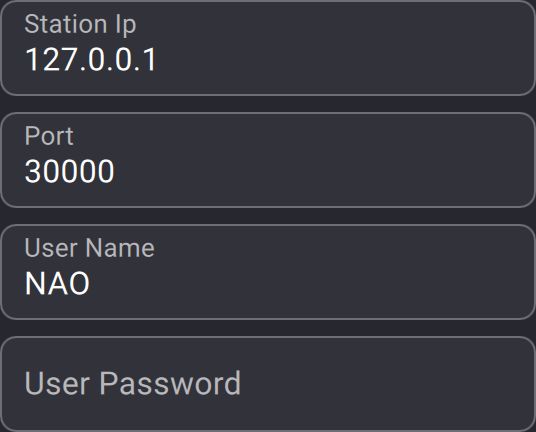This screenshot has height=432, width=536.
Task: Focus the Port input field
Action: tap(268, 160)
